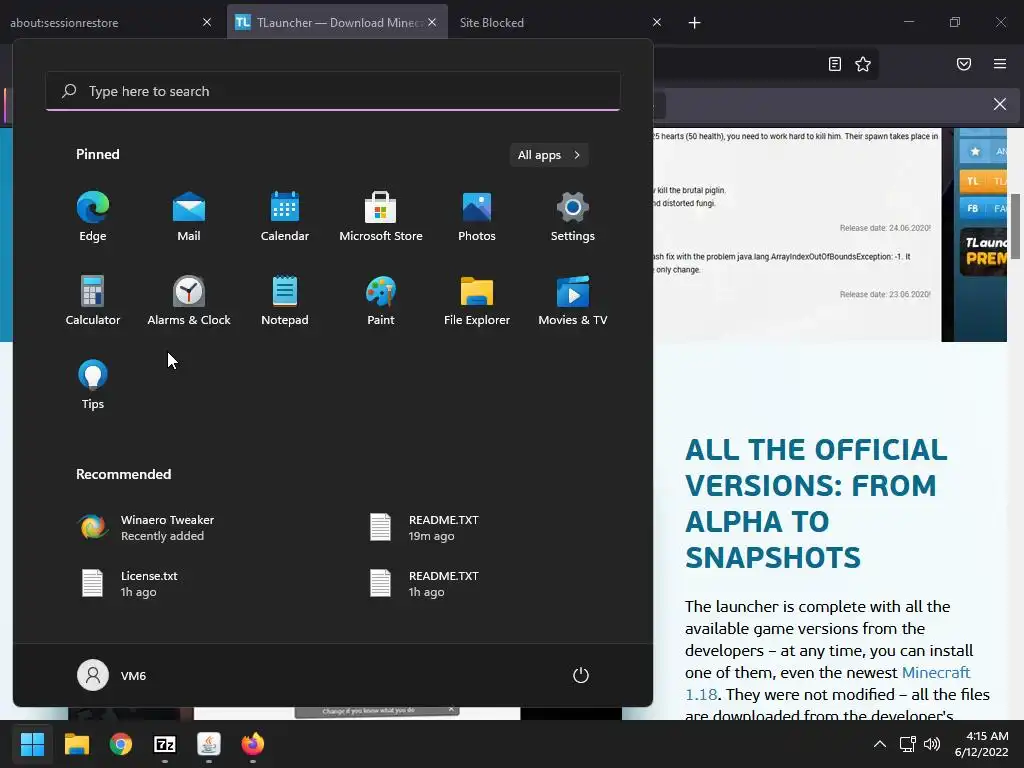Open a new Firefox tab

pos(694,23)
